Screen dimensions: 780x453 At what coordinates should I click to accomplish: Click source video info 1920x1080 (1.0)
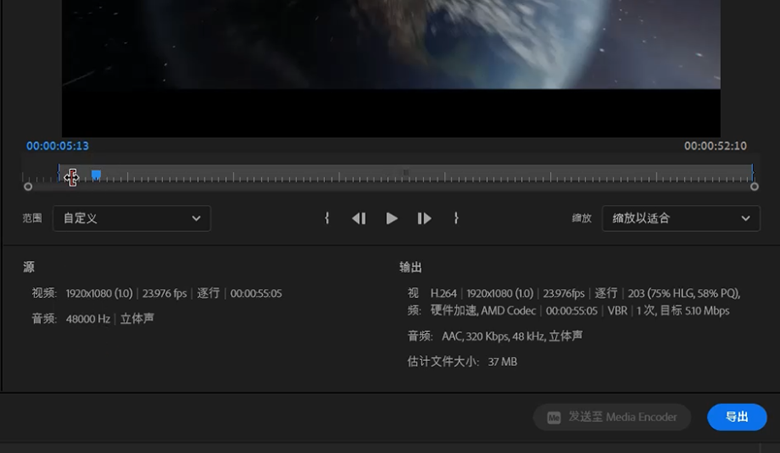click(99, 293)
